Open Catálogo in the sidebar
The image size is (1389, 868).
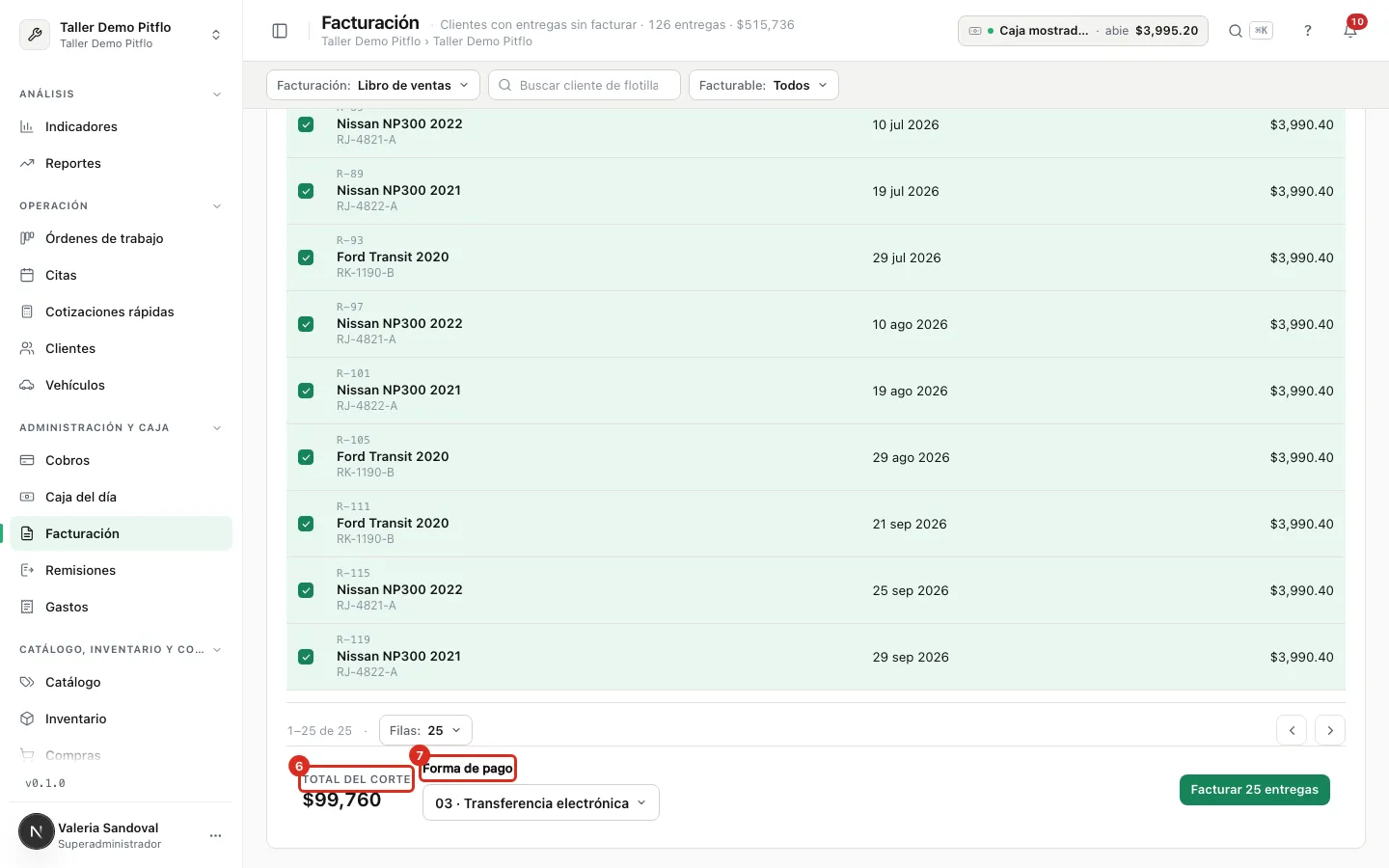pyautogui.click(x=122, y=682)
